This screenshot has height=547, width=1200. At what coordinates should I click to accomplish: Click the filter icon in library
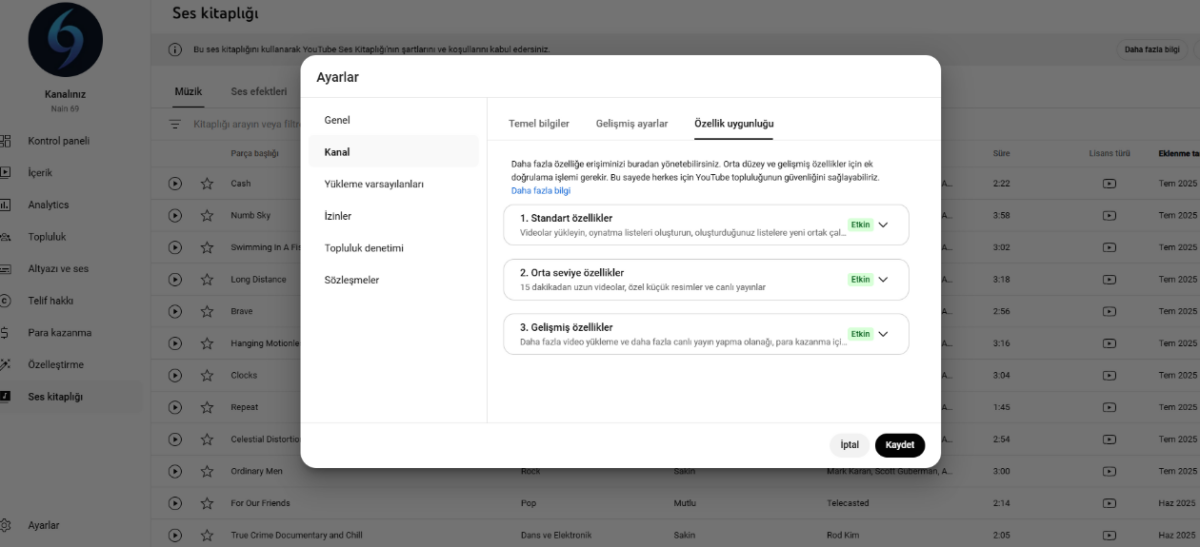click(175, 124)
